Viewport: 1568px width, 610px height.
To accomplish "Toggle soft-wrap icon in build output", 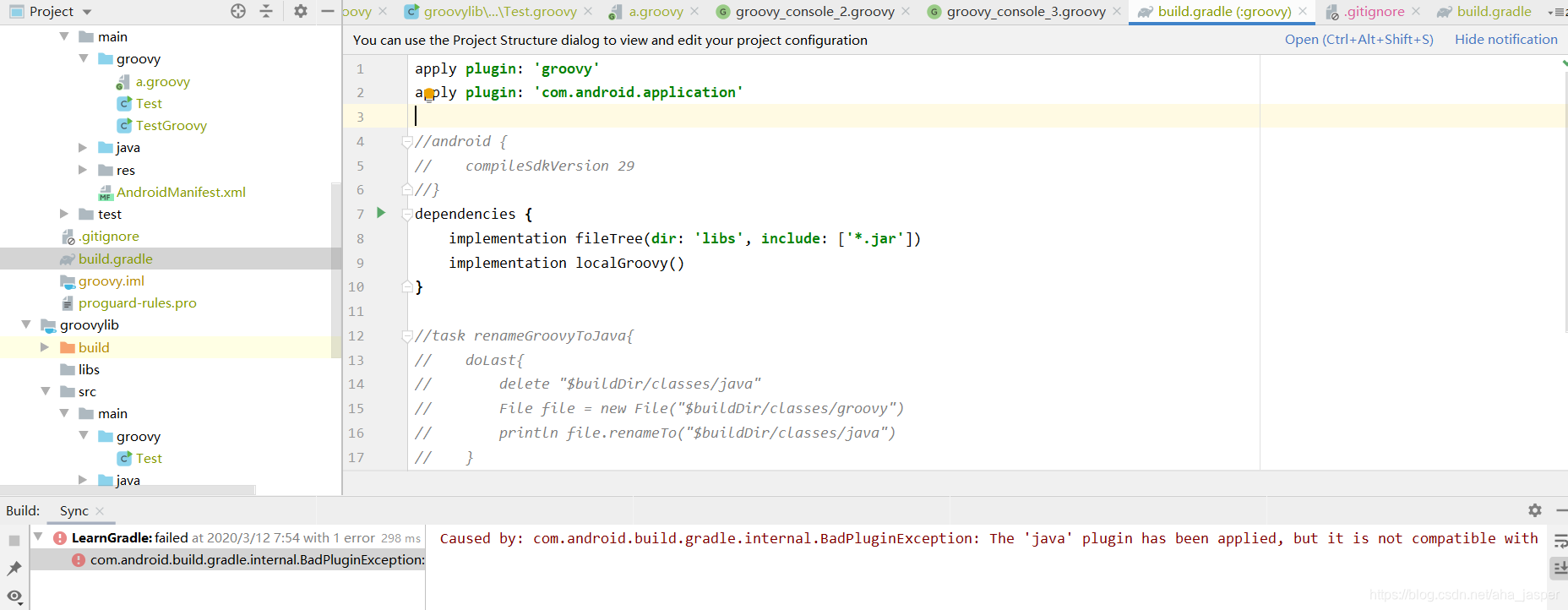I will point(1560,542).
